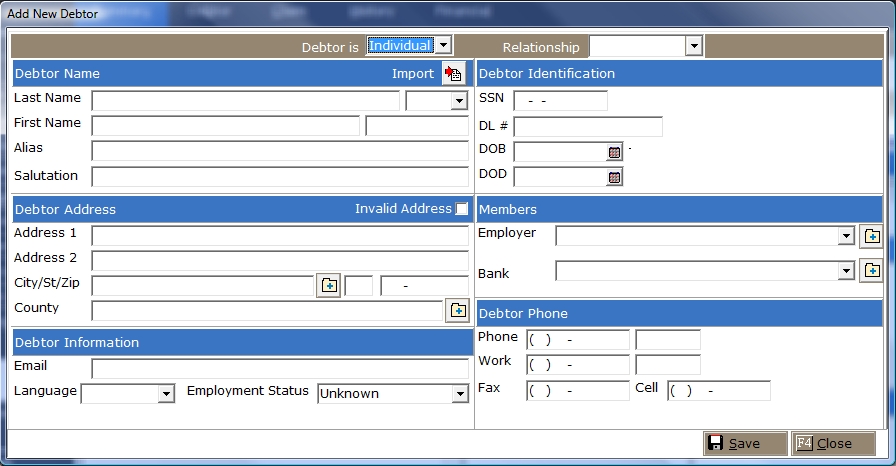This screenshot has width=896, height=466.
Task: Click the County lookup icon
Action: click(x=457, y=310)
